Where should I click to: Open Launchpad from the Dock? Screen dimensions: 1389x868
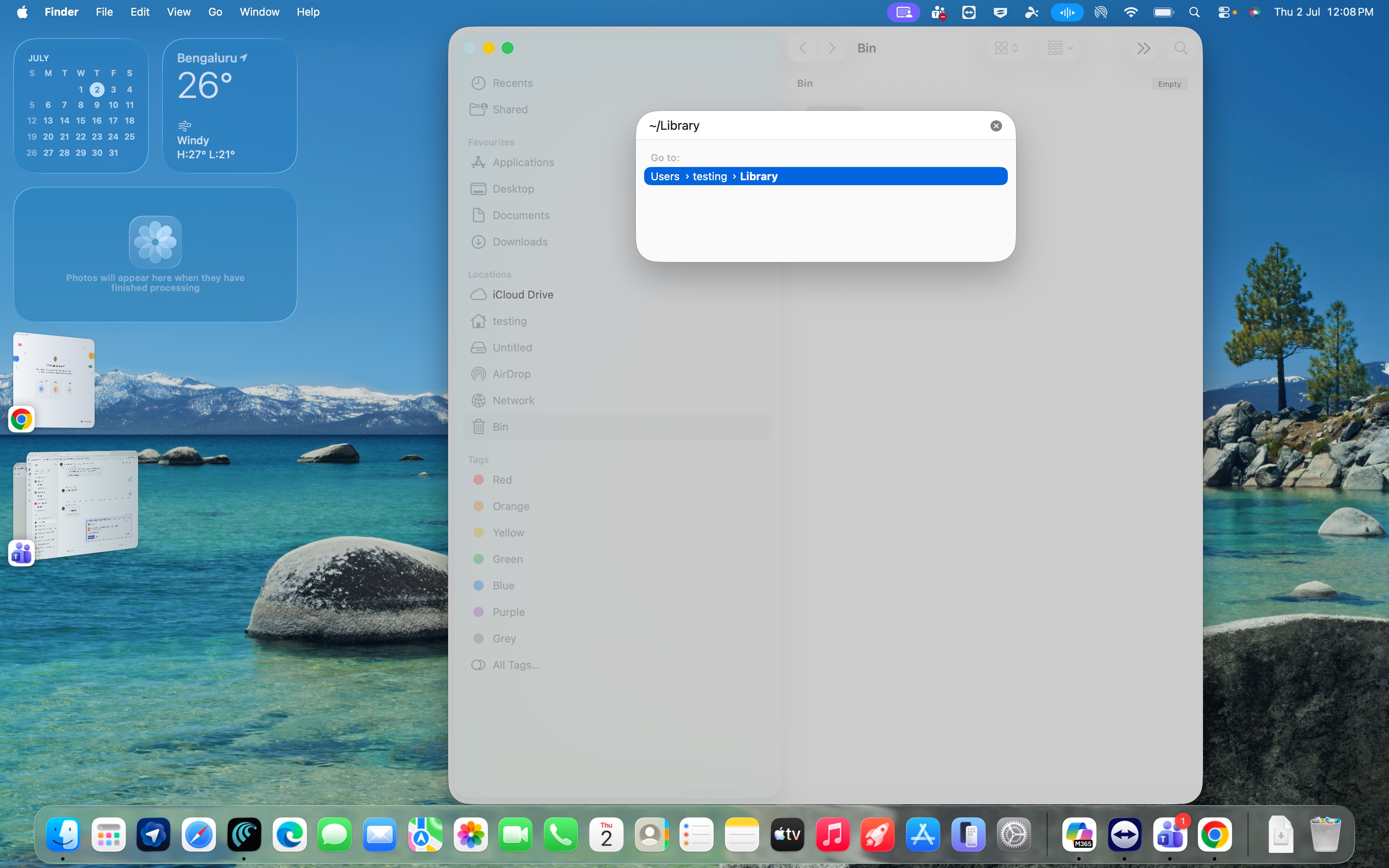pyautogui.click(x=108, y=834)
